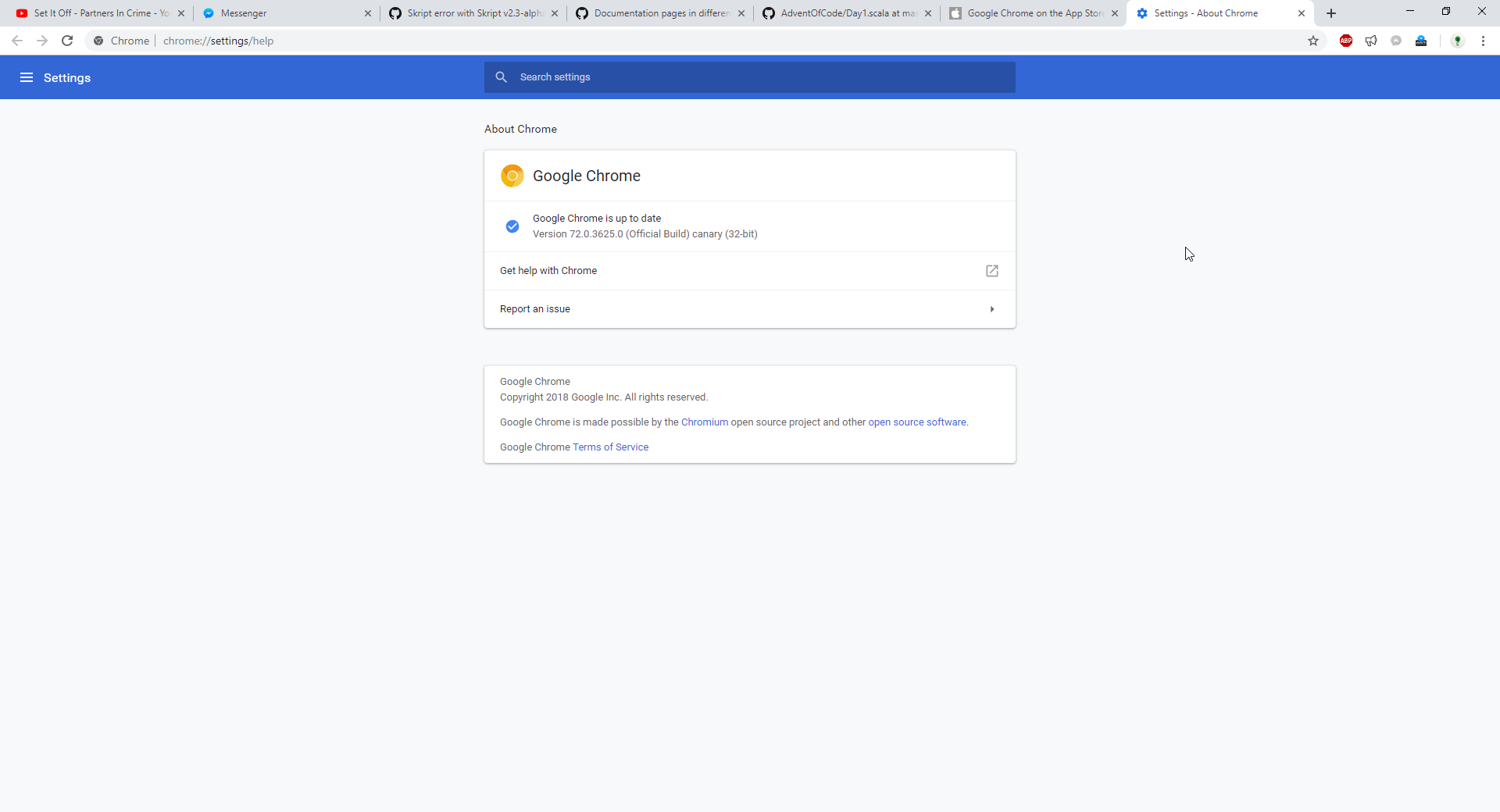
Task: Open the Adblock Plus extension icon
Action: pos(1345,41)
